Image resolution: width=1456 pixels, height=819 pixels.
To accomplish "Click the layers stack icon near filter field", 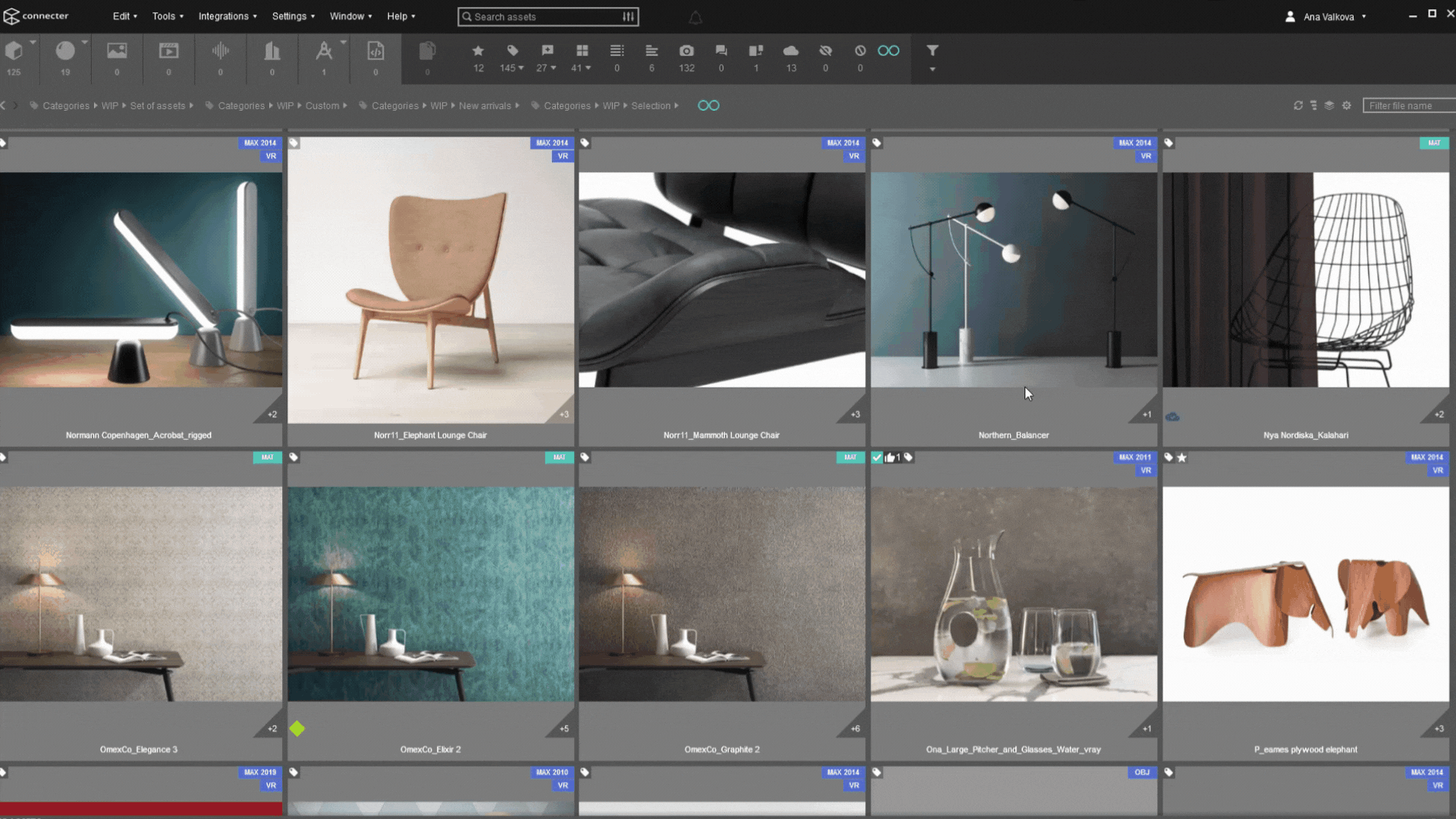I will (x=1329, y=105).
